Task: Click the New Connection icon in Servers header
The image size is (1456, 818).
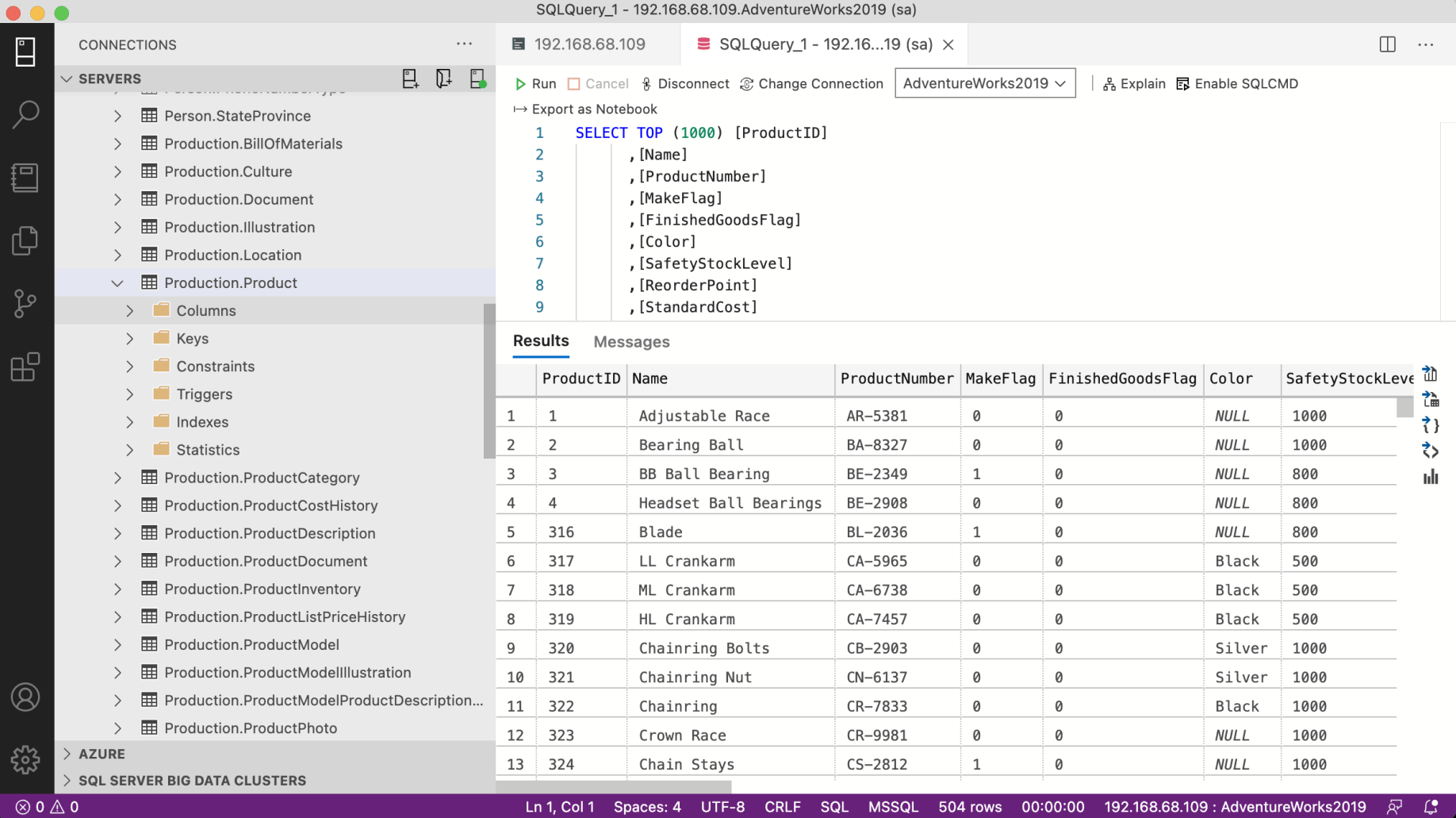Action: (x=410, y=79)
